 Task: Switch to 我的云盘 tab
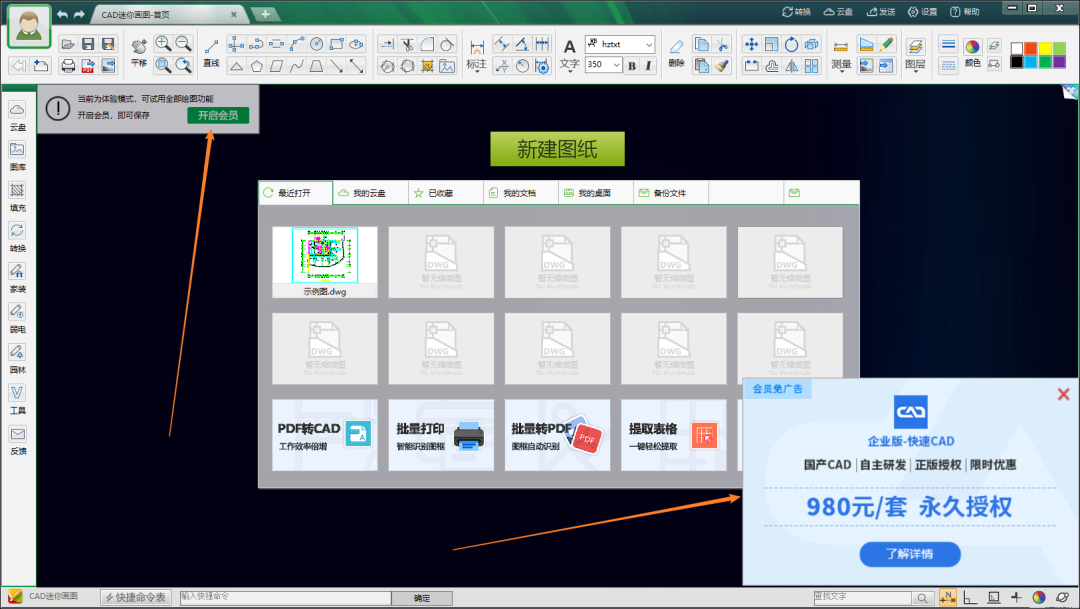pyautogui.click(x=371, y=193)
